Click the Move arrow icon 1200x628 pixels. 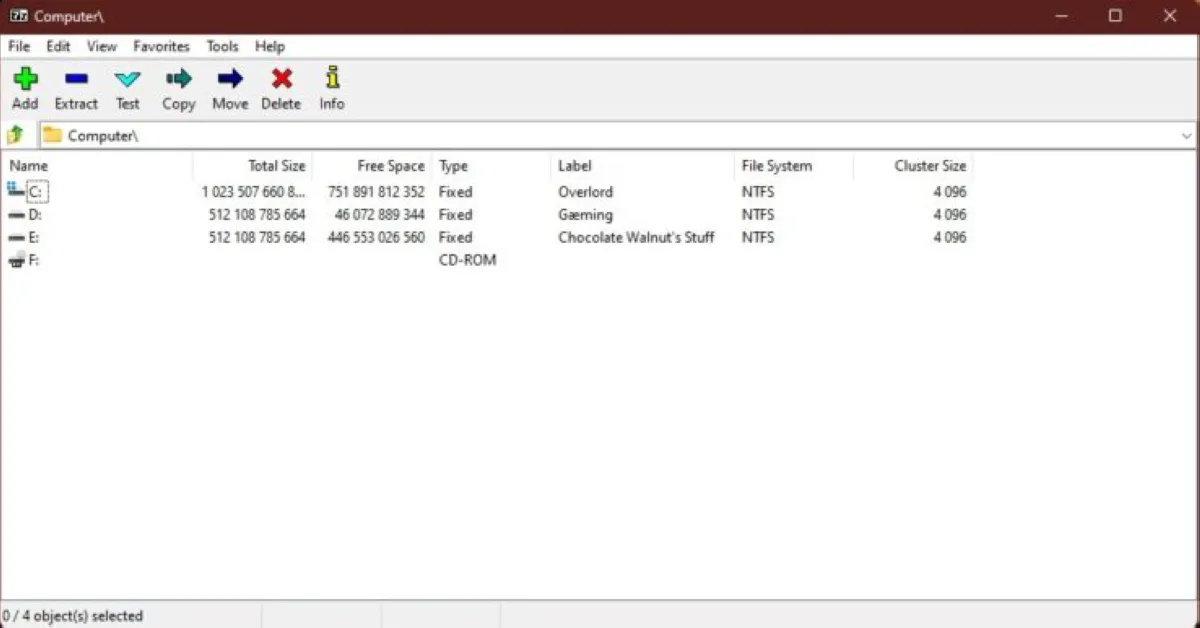230,78
